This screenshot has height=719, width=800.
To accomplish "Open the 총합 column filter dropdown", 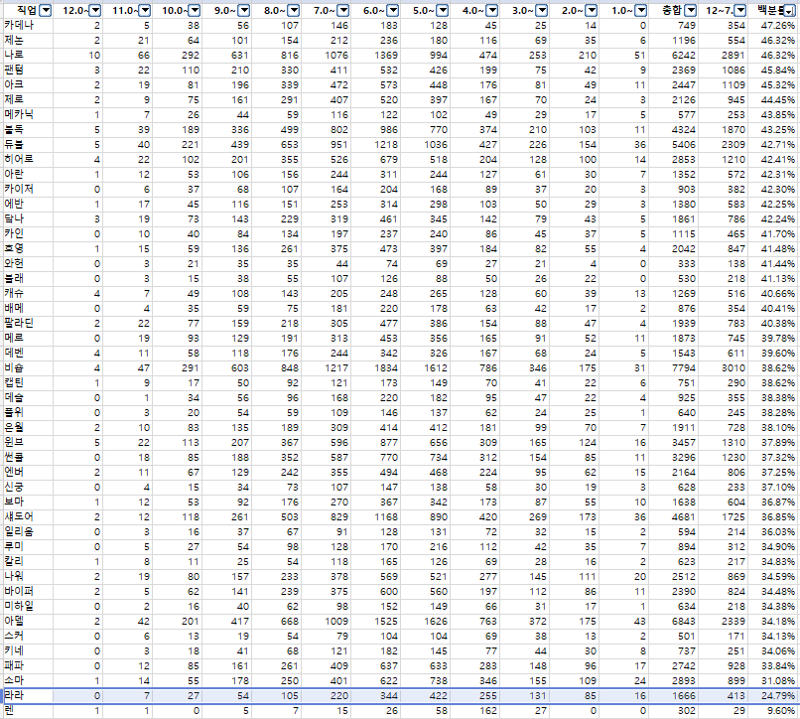I will [x=691, y=10].
